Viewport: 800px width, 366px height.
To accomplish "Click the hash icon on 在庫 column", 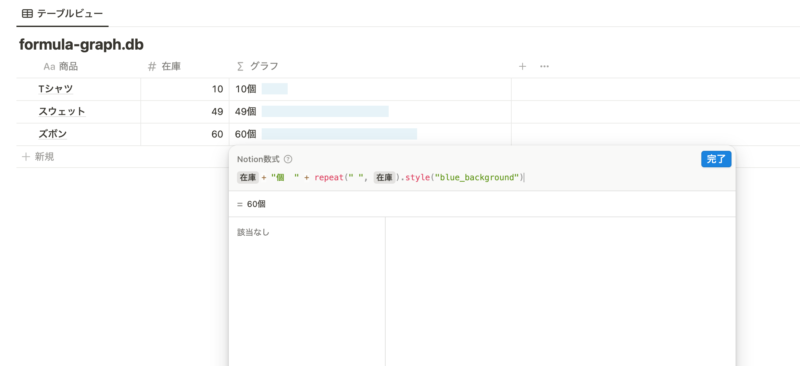I will tap(152, 66).
